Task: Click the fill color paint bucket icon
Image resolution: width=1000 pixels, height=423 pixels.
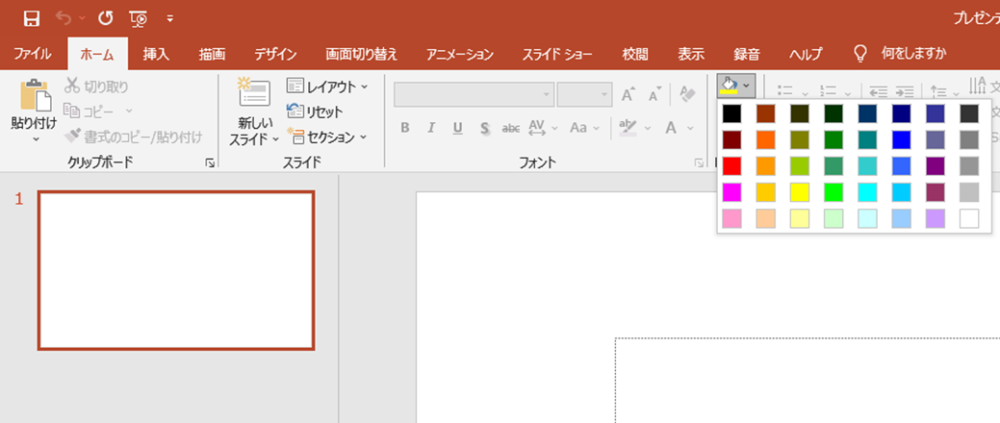Action: [x=729, y=85]
